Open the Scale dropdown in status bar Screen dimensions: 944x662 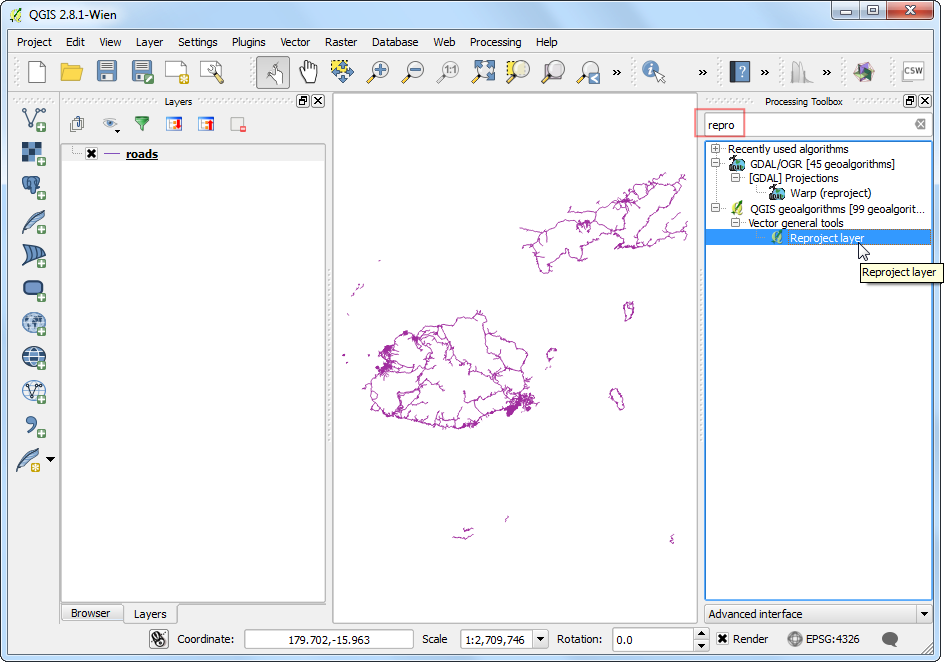tap(541, 639)
